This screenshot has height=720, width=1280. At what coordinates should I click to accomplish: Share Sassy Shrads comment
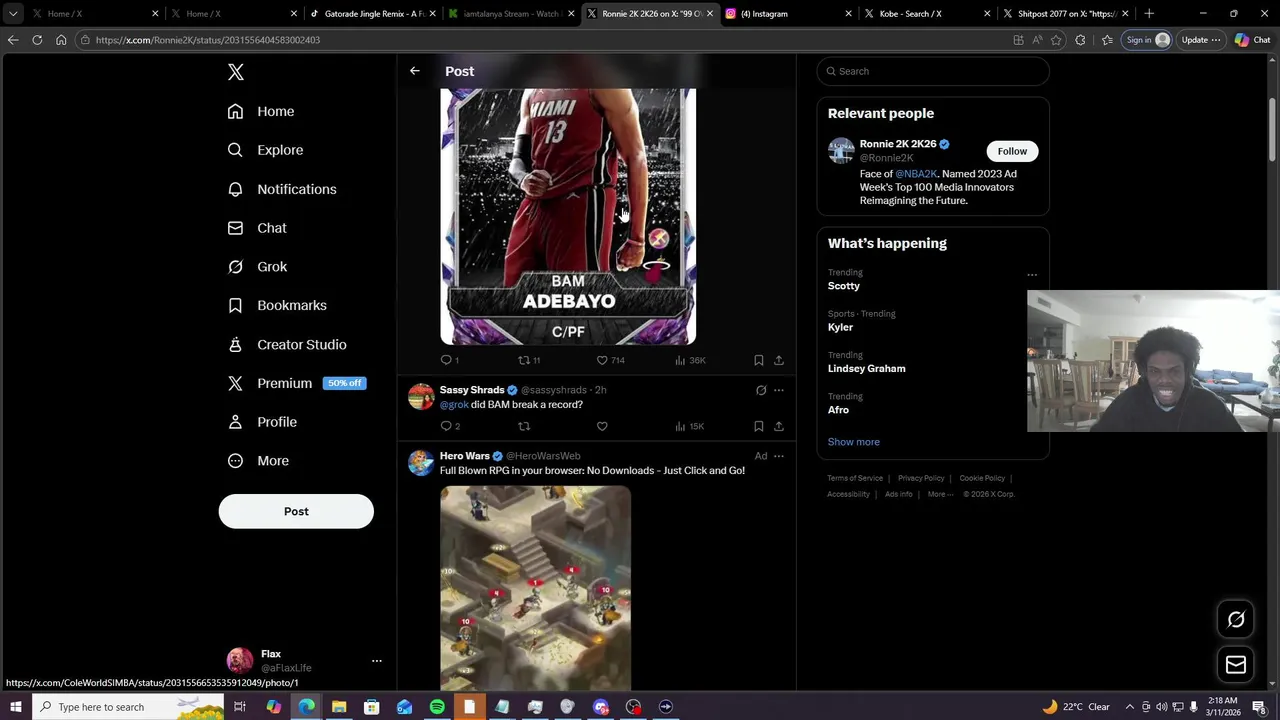pos(779,426)
